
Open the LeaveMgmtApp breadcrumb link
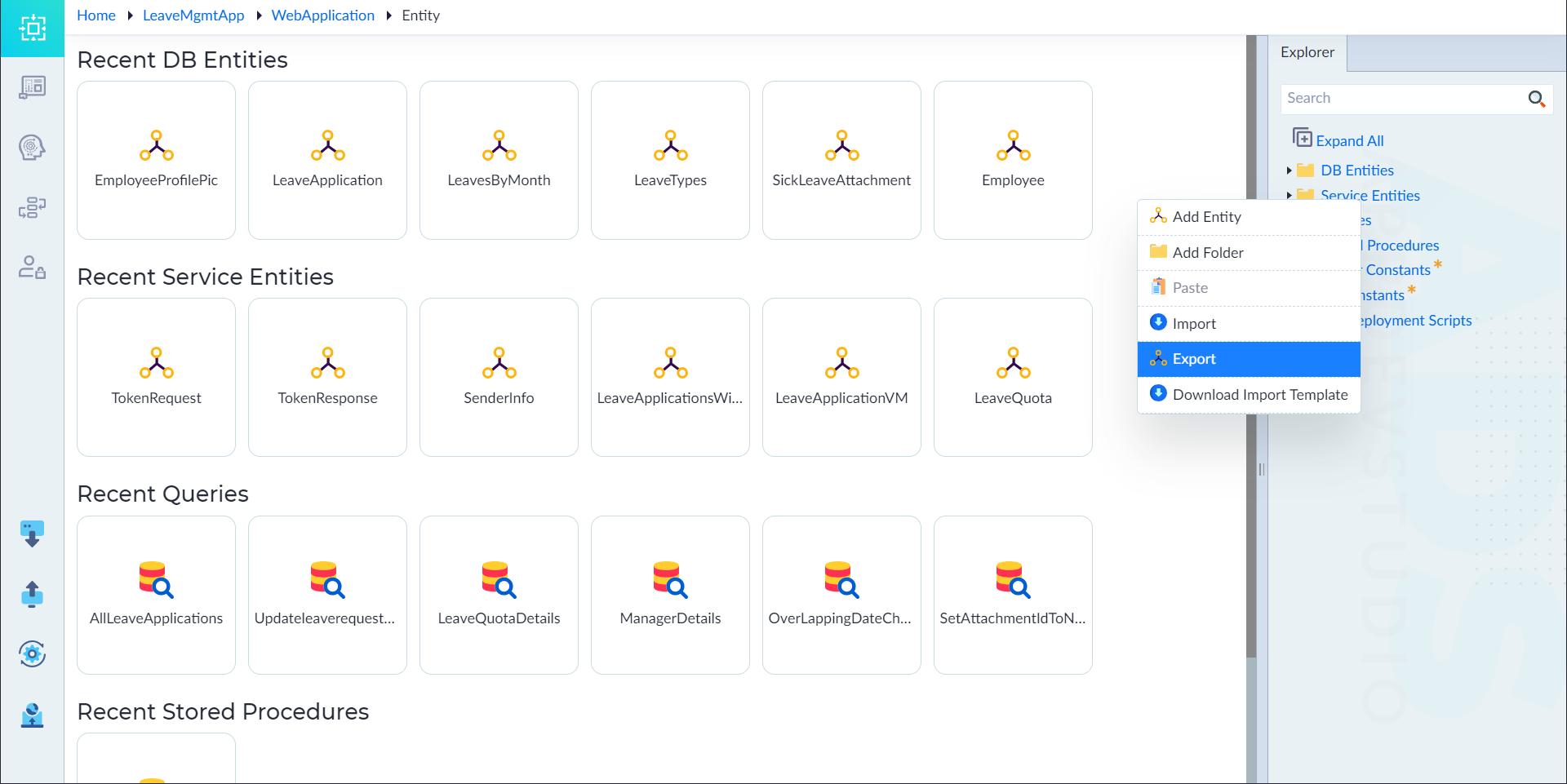pos(193,16)
